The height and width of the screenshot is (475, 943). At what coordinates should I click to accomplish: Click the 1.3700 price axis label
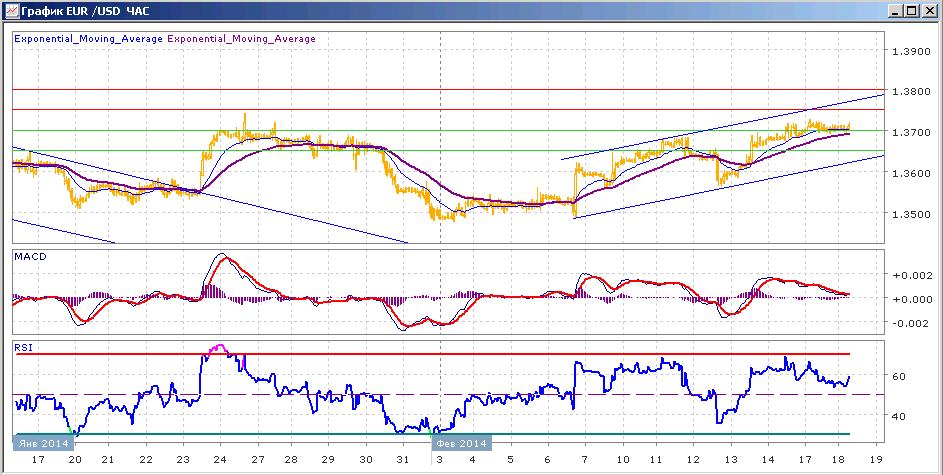click(910, 132)
